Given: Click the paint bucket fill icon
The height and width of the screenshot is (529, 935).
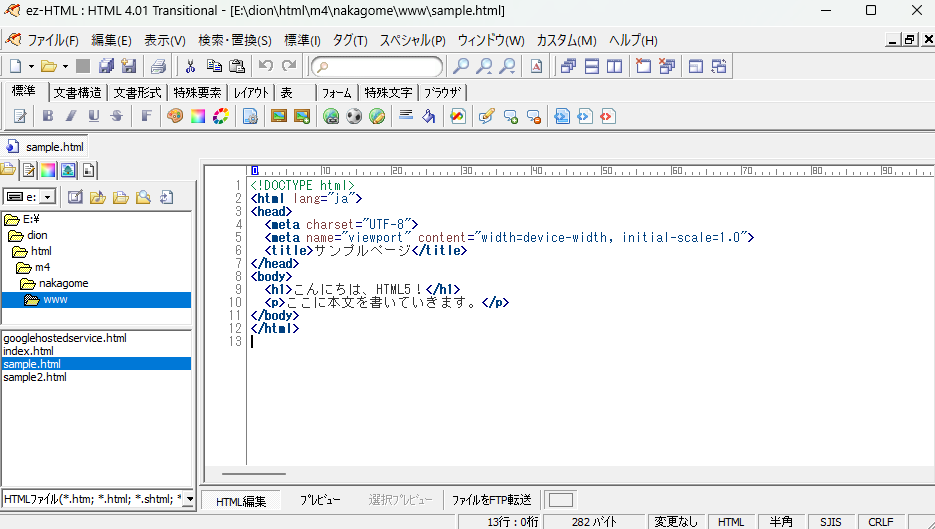Looking at the screenshot, I should point(429,116).
